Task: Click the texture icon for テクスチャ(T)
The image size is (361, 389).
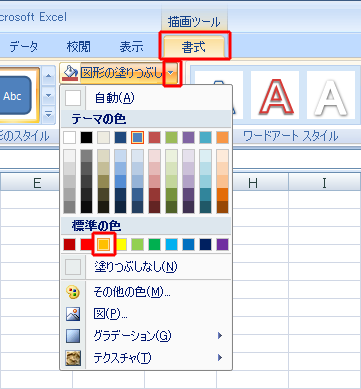Action: pyautogui.click(x=73, y=358)
